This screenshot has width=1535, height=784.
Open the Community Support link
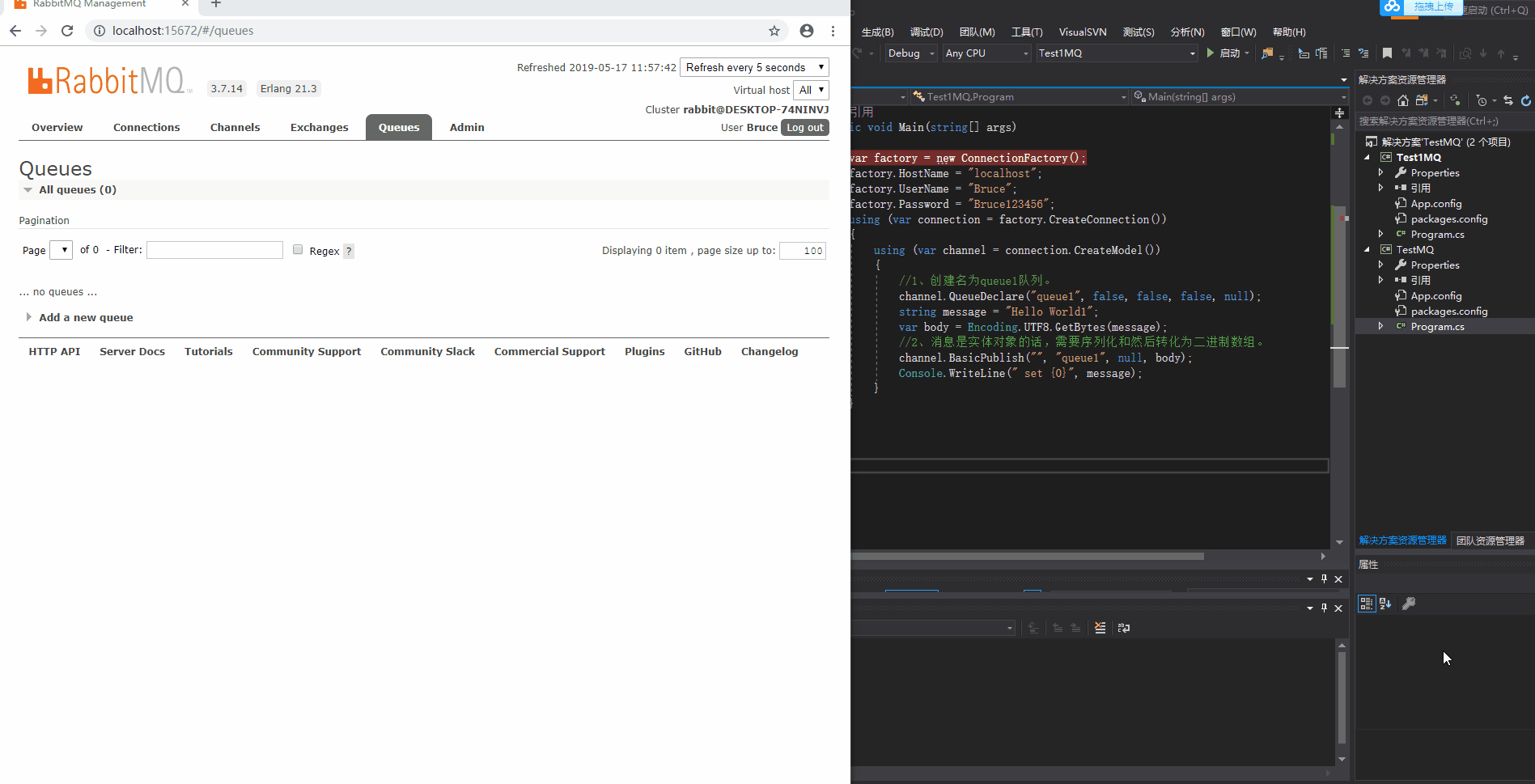[307, 351]
